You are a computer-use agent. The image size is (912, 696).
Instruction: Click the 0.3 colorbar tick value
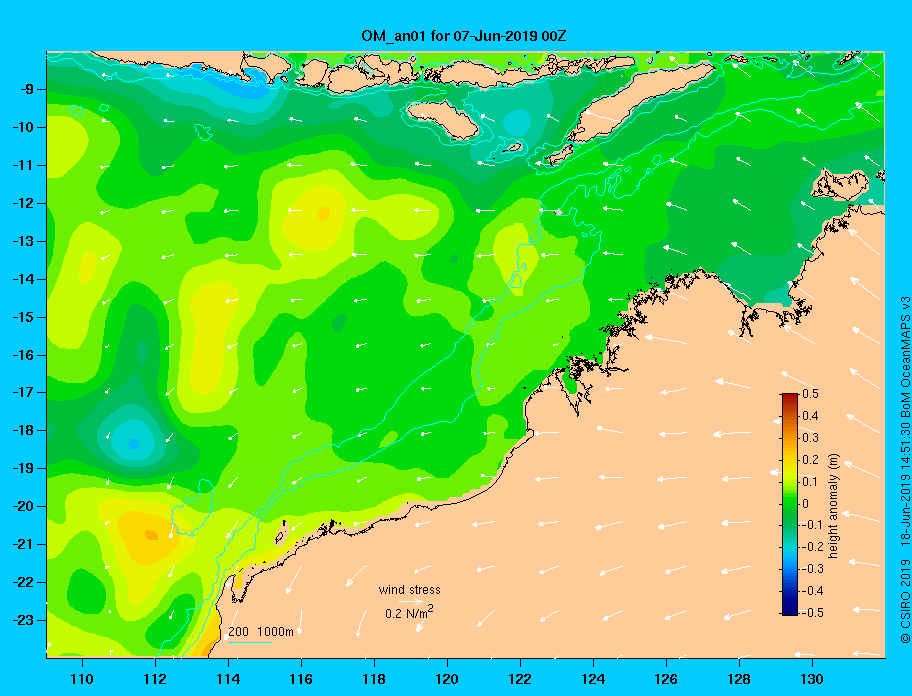click(x=810, y=438)
